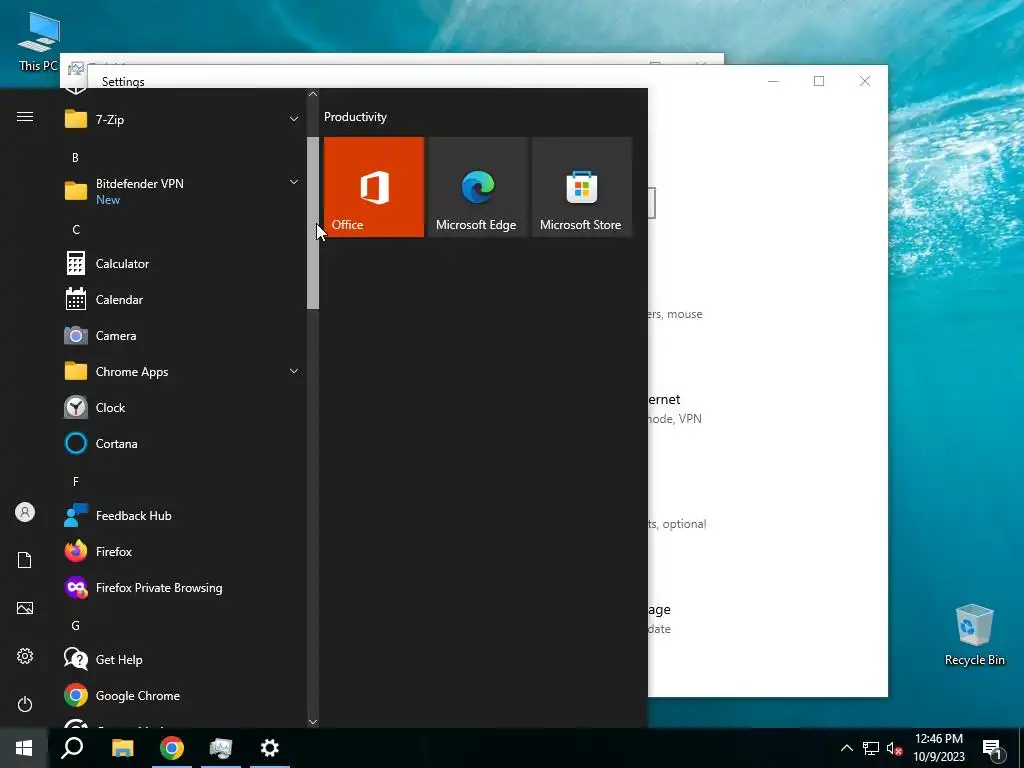
Task: Click the app list scrollbar thumb
Action: click(313, 223)
